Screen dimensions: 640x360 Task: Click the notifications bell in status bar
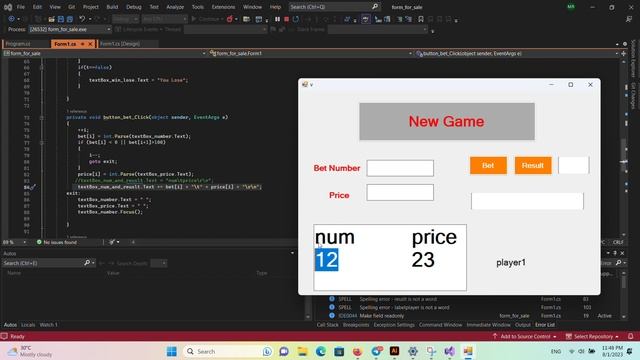(631, 336)
